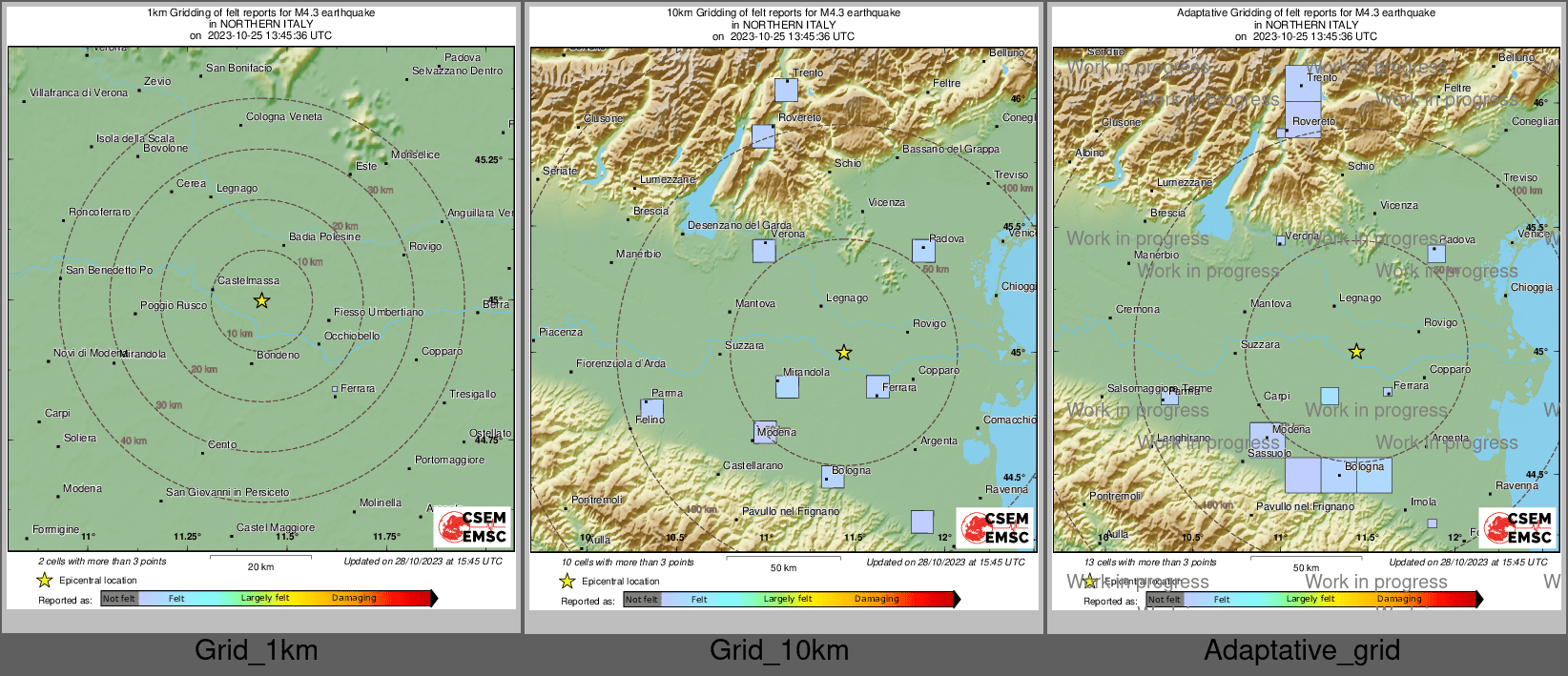Select the Trento felt cell on 10km map
The height and width of the screenshot is (676, 1568).
pos(786,90)
